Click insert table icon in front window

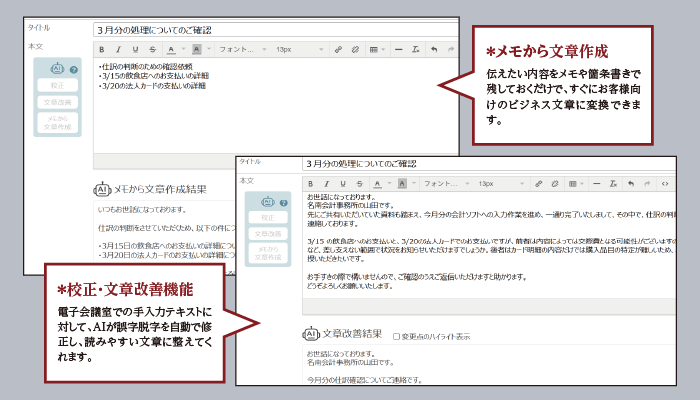point(573,183)
